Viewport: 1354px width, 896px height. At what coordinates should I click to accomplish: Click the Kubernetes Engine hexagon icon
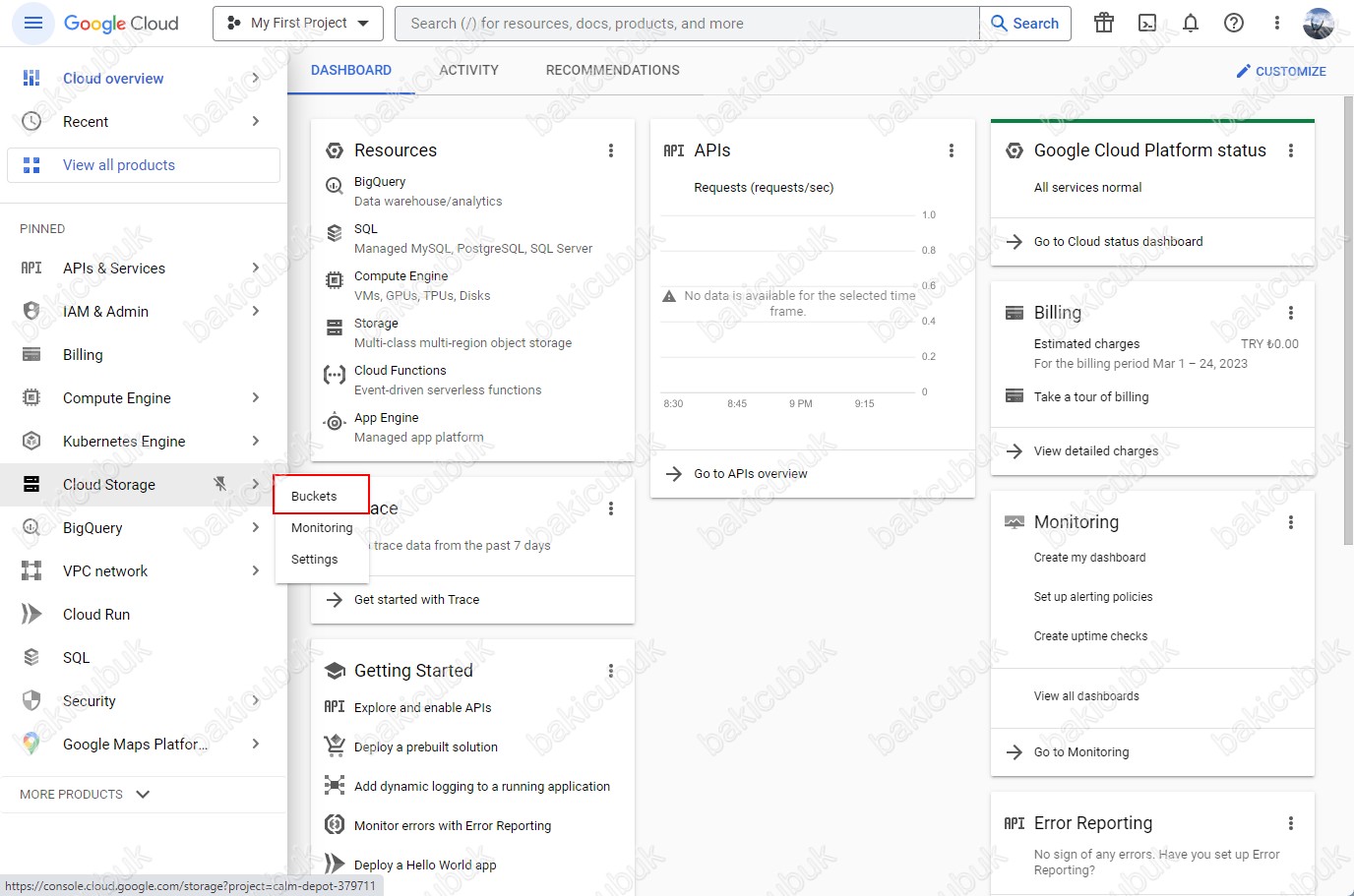[31, 441]
